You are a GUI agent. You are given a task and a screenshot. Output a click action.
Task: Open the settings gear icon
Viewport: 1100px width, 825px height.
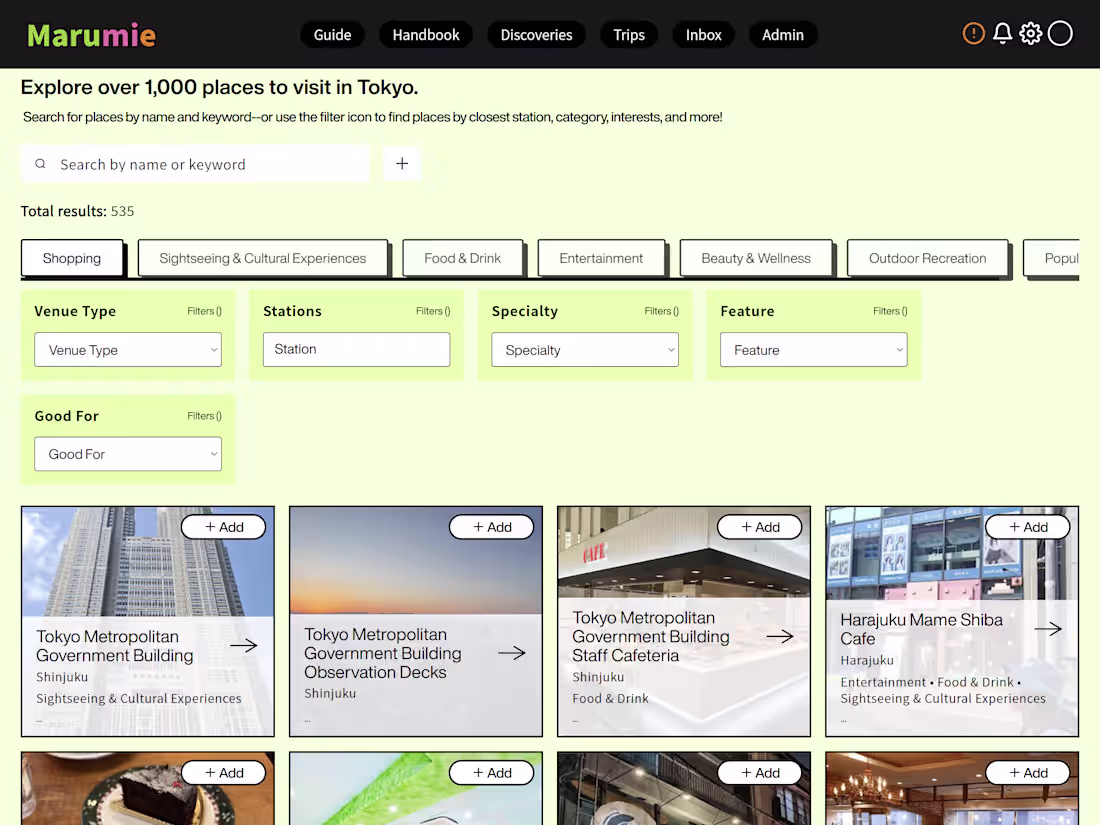[x=1031, y=33]
